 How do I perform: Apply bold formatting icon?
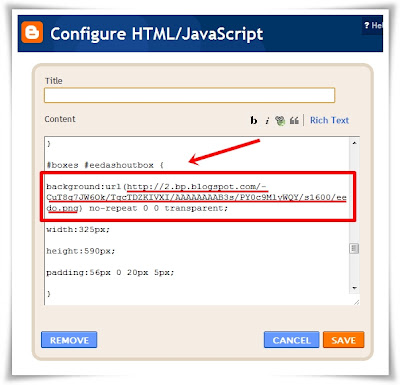[x=254, y=120]
